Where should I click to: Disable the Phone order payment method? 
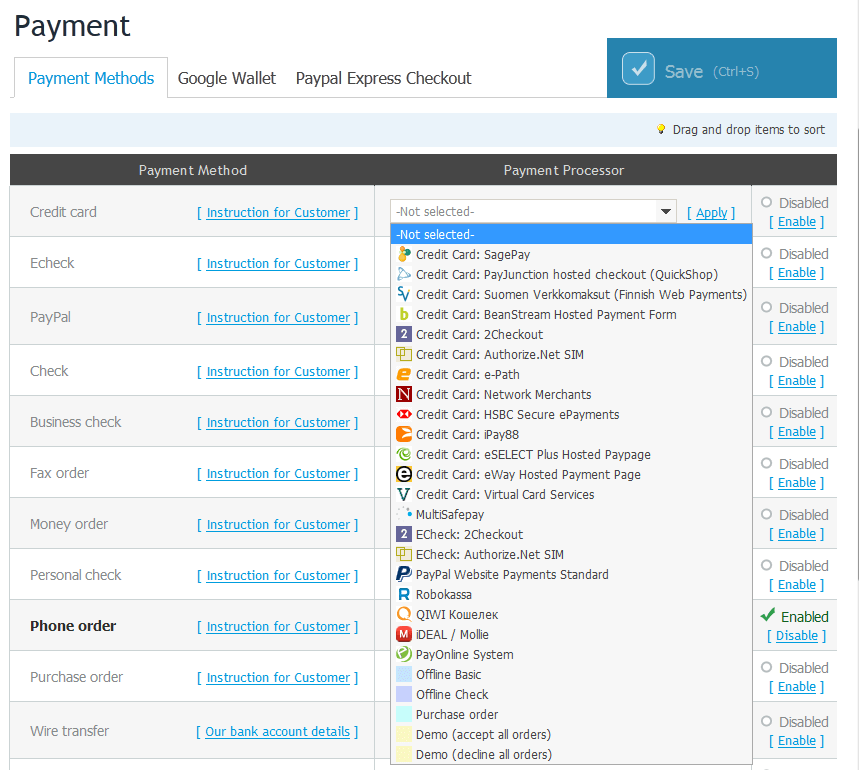click(797, 636)
